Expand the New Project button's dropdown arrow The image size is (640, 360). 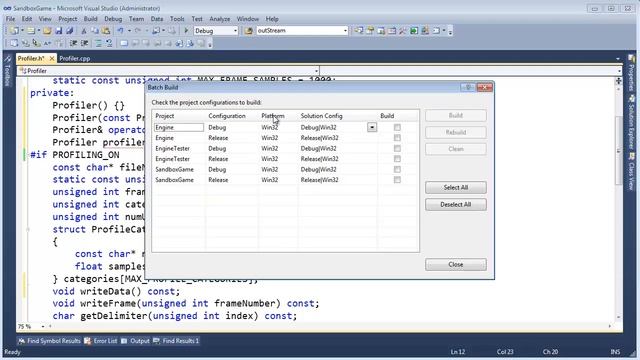[22, 31]
